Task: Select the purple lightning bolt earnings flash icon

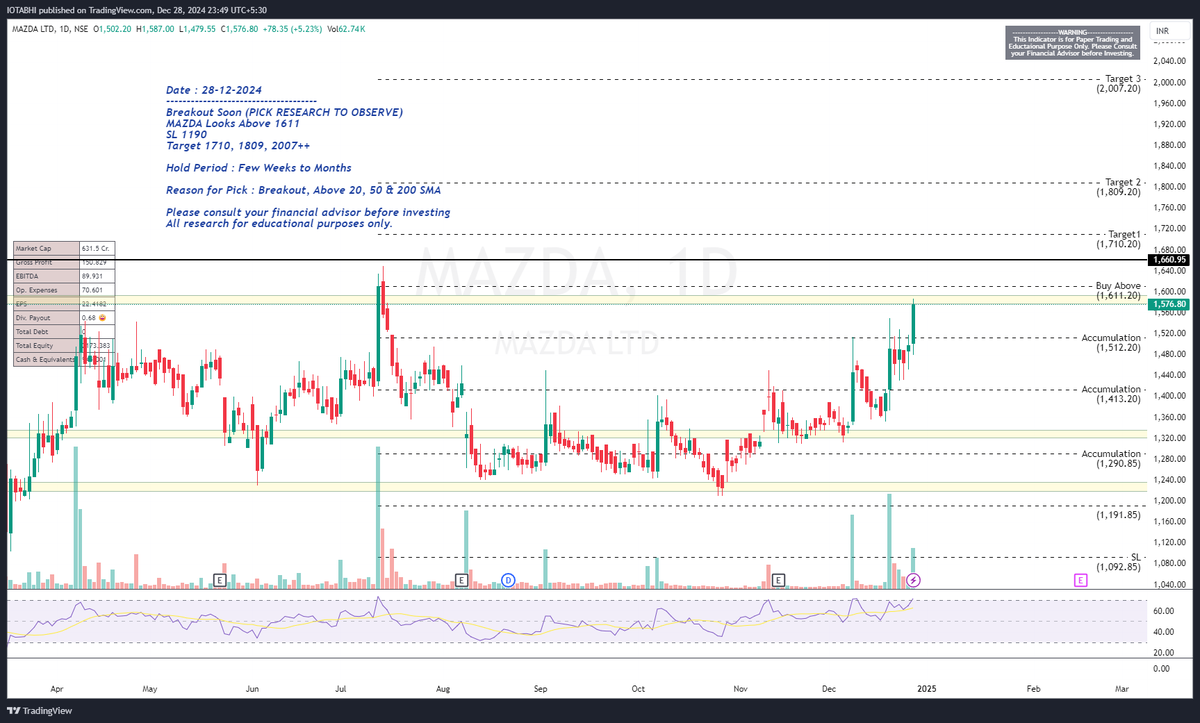Action: (913, 579)
